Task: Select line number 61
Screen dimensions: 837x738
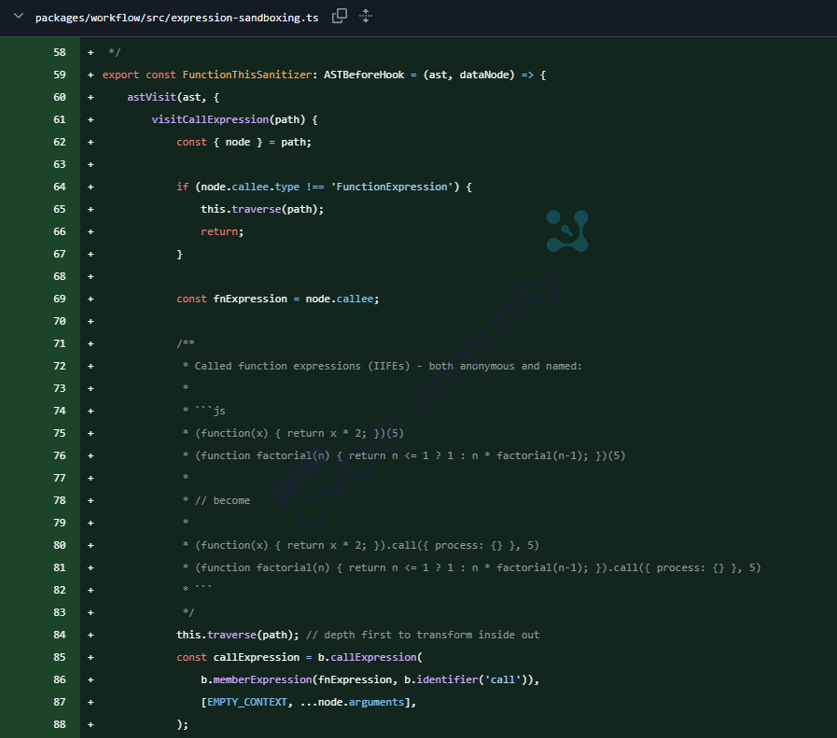Action: (59, 120)
